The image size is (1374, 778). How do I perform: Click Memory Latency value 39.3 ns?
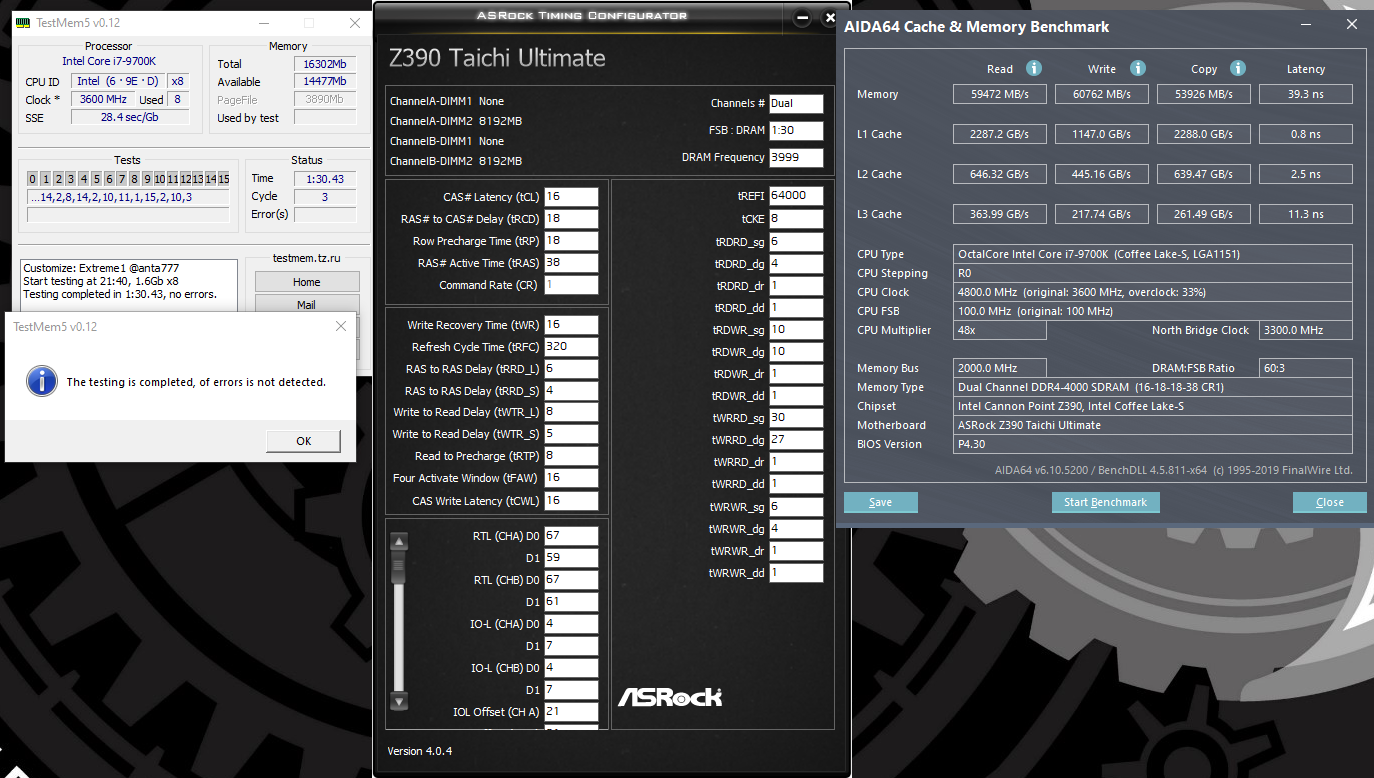coord(1306,94)
